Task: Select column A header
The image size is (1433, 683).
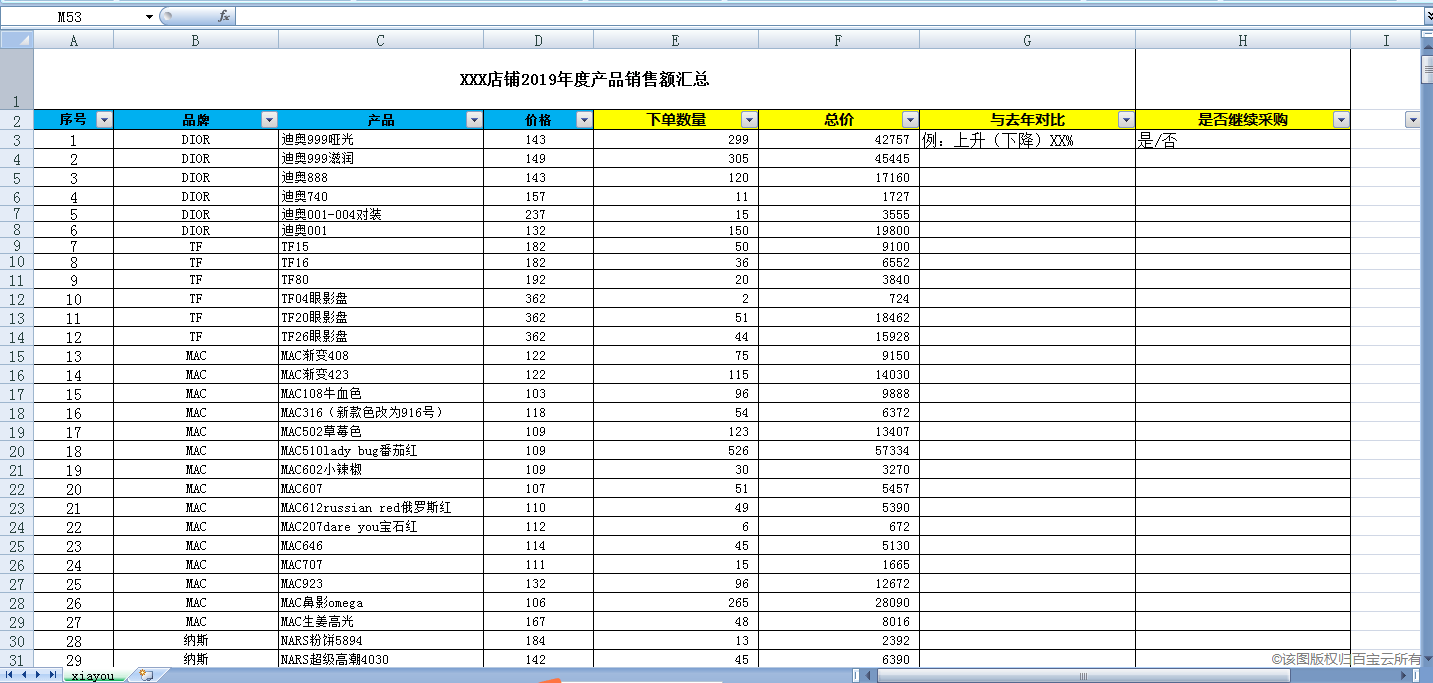Action: pyautogui.click(x=74, y=40)
